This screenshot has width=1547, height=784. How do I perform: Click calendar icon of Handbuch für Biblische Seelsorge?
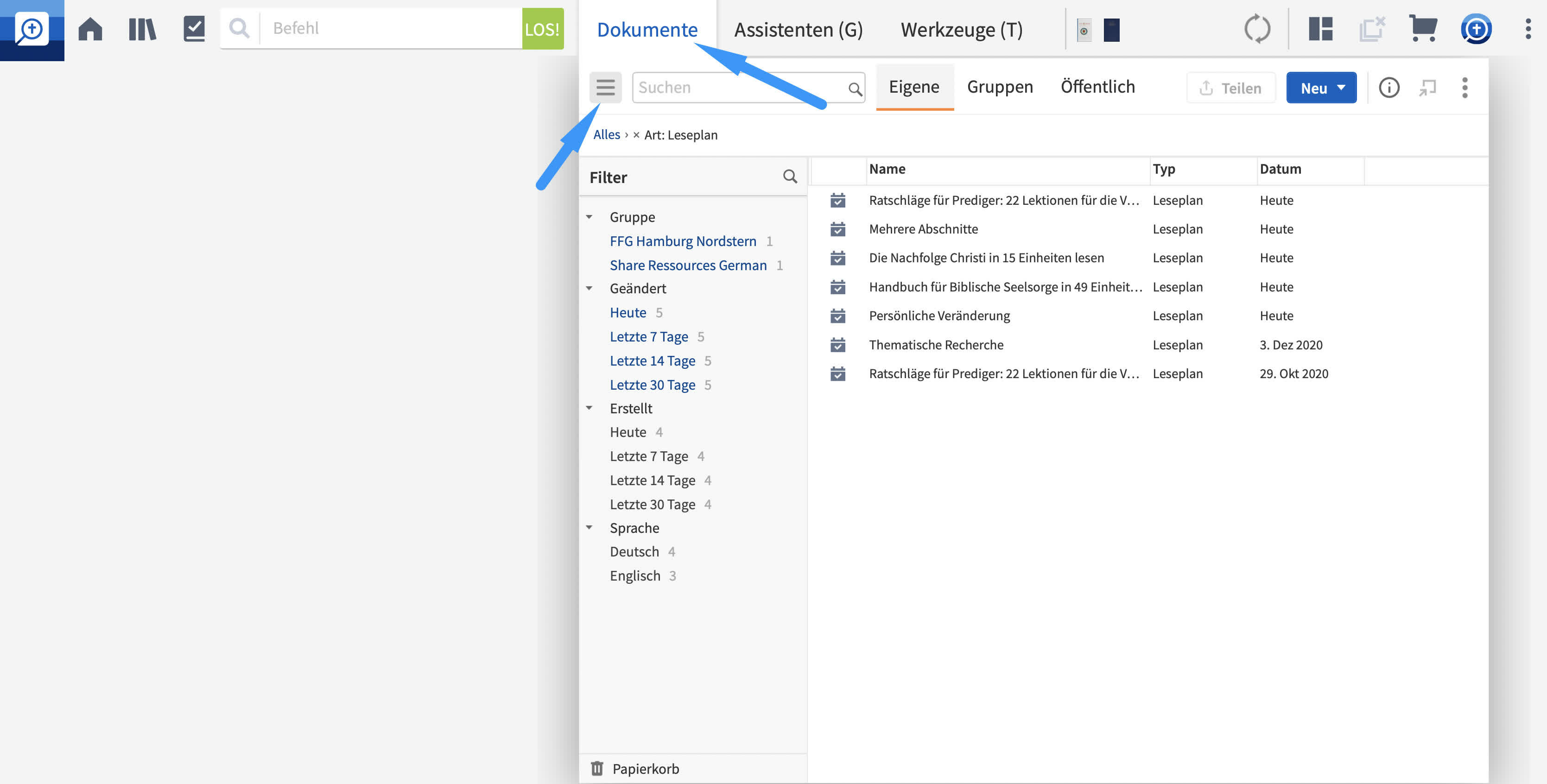(x=838, y=287)
